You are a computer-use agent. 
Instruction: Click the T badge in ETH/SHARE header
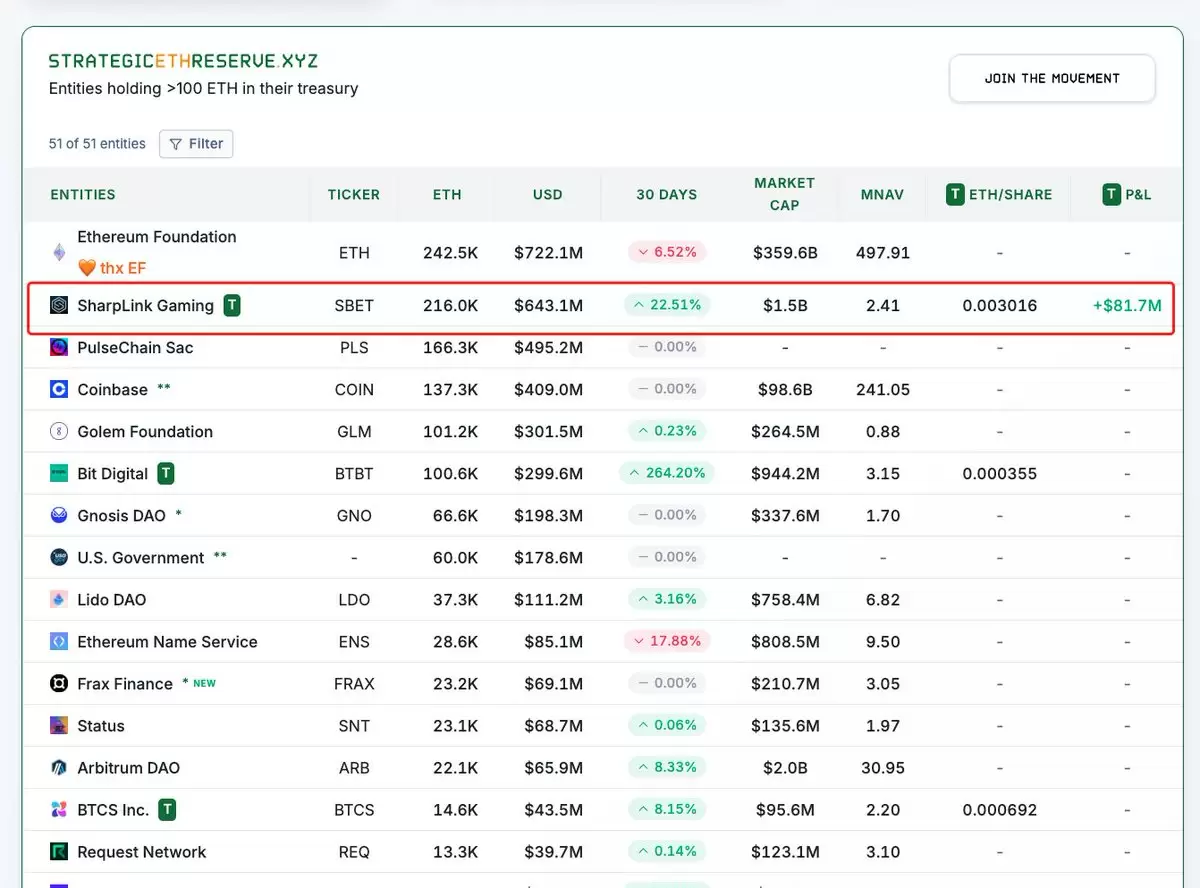click(x=956, y=194)
